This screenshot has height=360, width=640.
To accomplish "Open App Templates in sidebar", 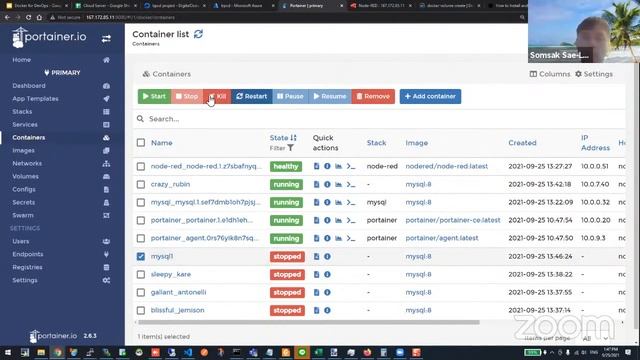I will click(x=35, y=99).
